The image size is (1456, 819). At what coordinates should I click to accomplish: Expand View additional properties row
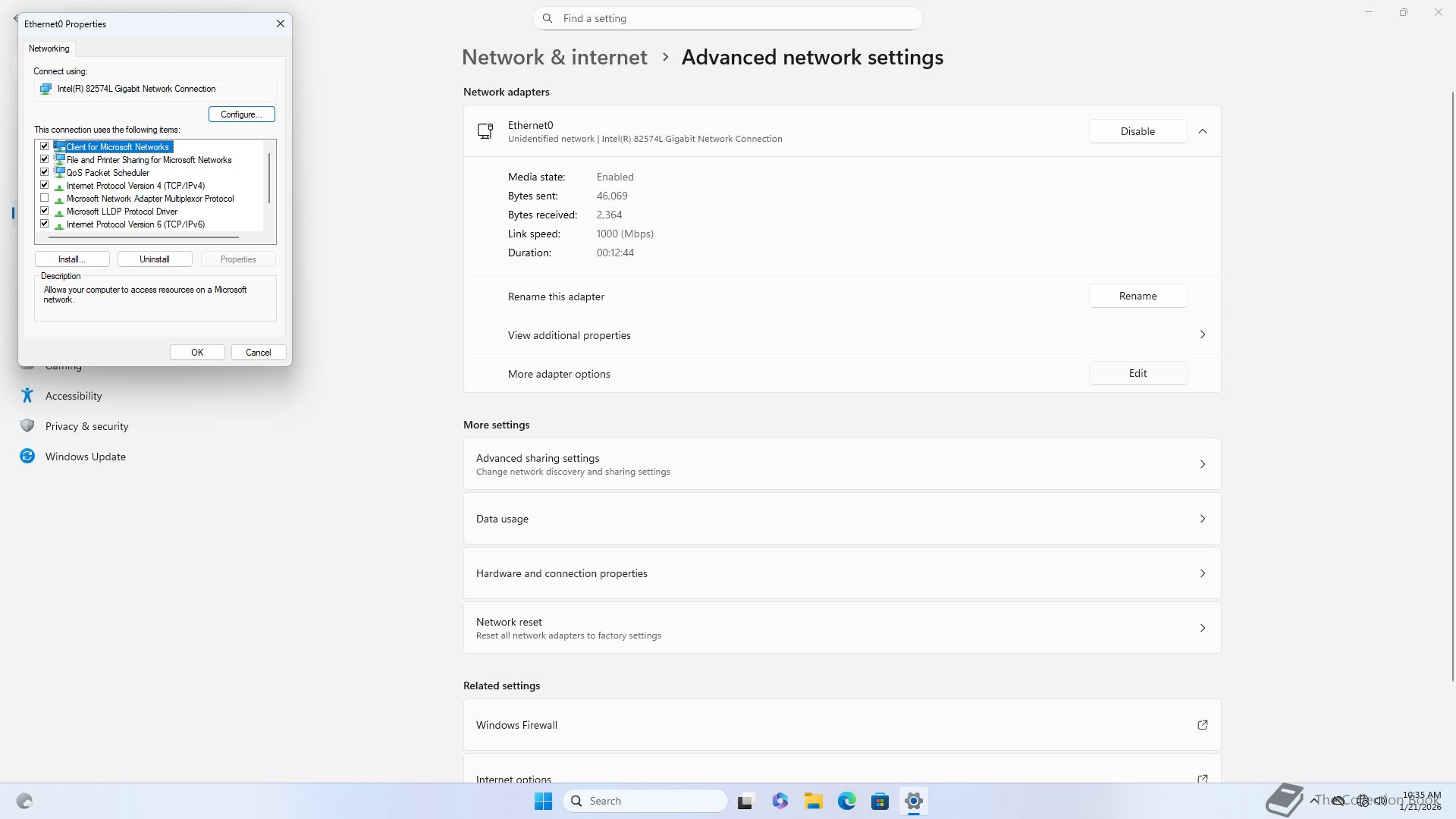(x=1202, y=334)
